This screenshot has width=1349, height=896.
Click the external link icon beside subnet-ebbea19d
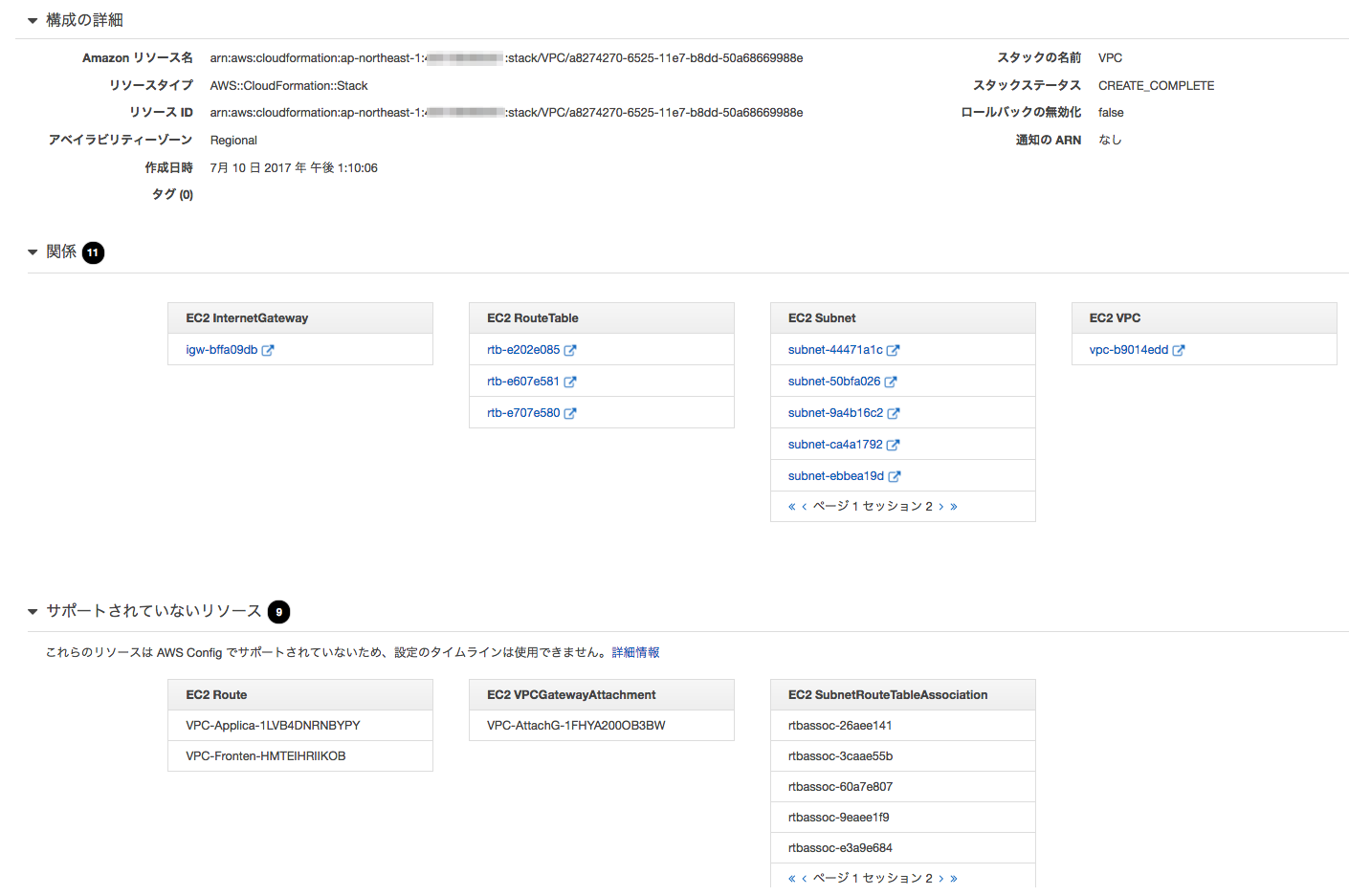point(894,476)
